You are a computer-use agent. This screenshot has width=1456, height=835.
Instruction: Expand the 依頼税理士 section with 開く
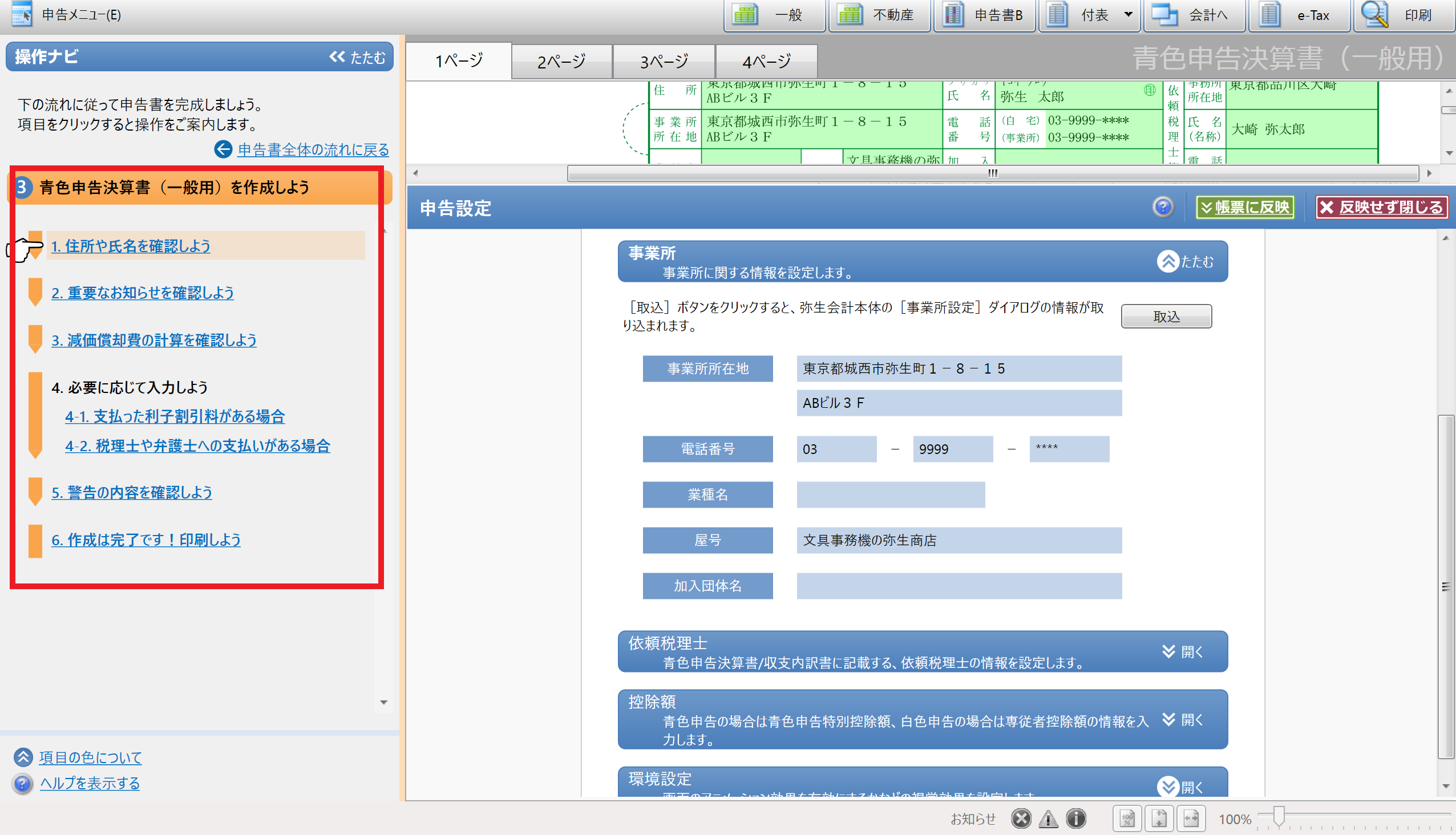click(x=1183, y=651)
